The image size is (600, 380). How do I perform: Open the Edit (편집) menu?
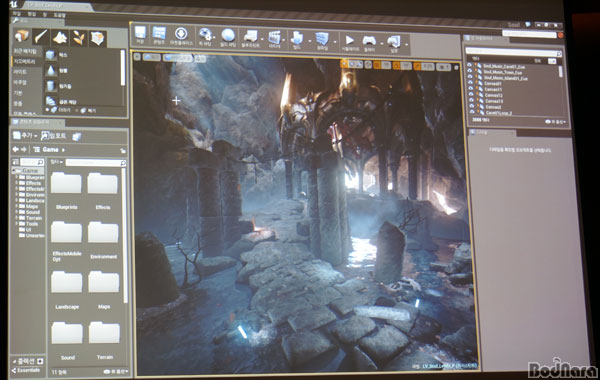point(31,14)
